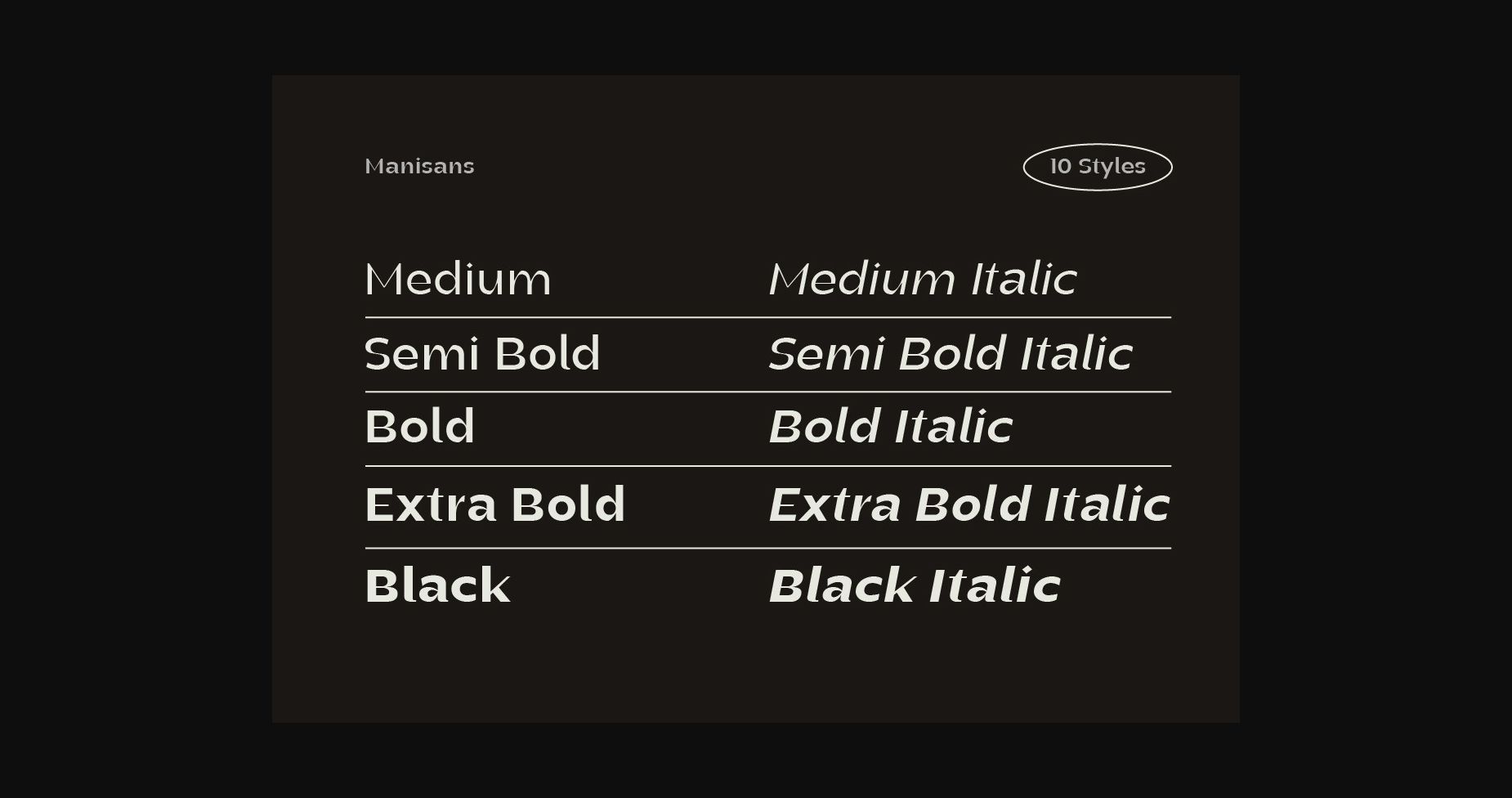This screenshot has width=1512, height=798.
Task: Pick the Bold weight sample
Action: tap(420, 426)
